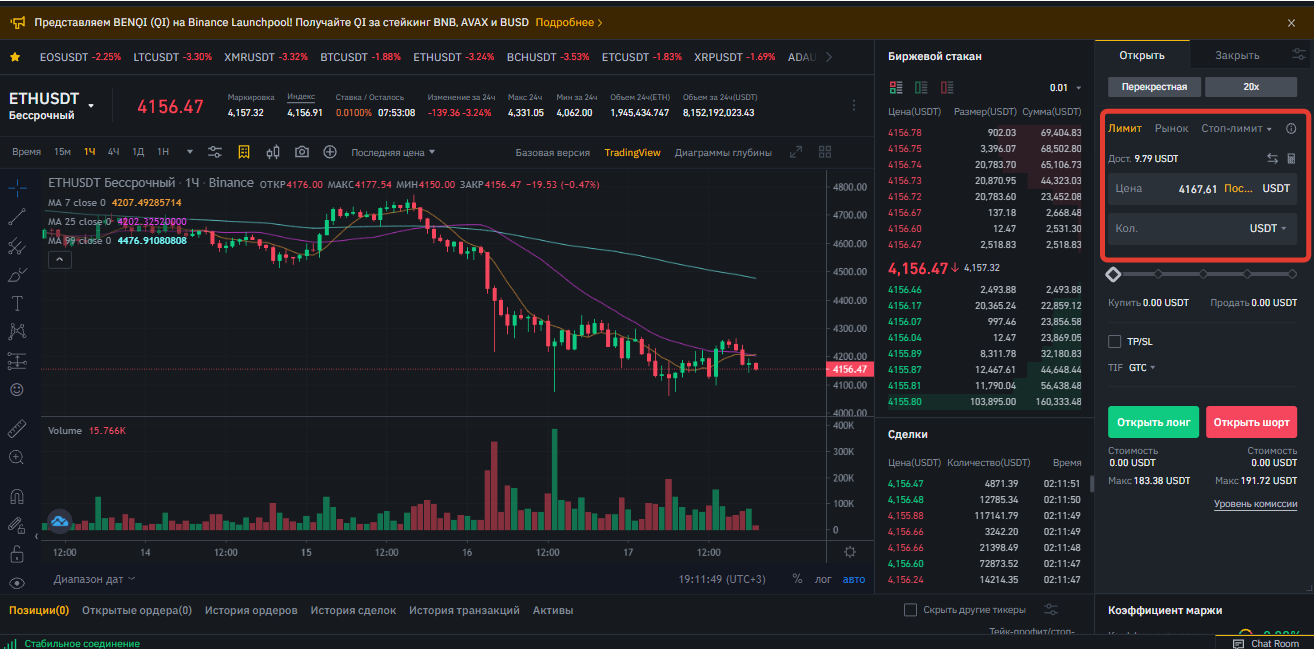This screenshot has width=1314, height=649.
Task: Toggle hide all drawings eye icon
Action: (16, 582)
